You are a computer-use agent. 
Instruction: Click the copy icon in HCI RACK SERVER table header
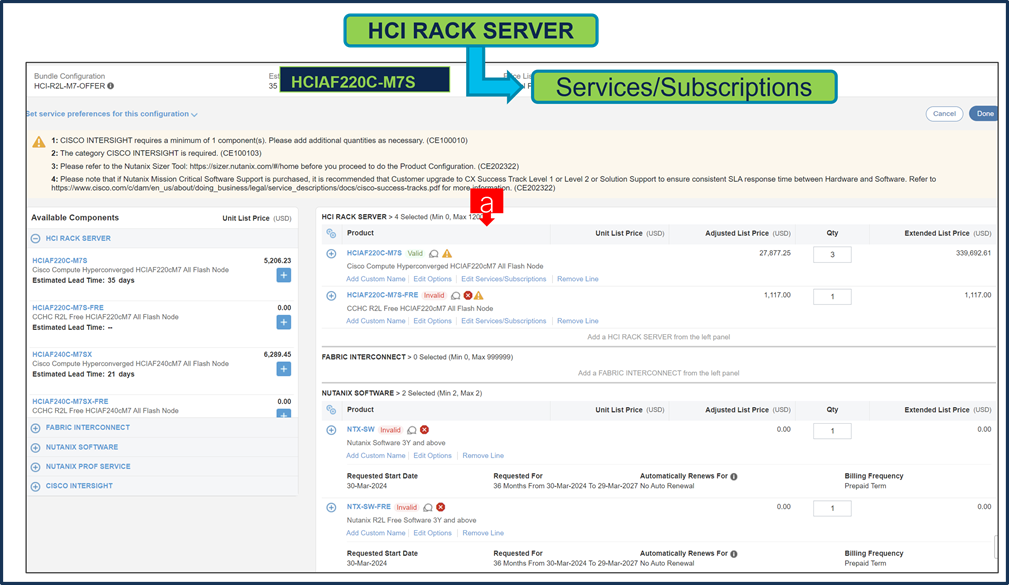click(x=331, y=233)
